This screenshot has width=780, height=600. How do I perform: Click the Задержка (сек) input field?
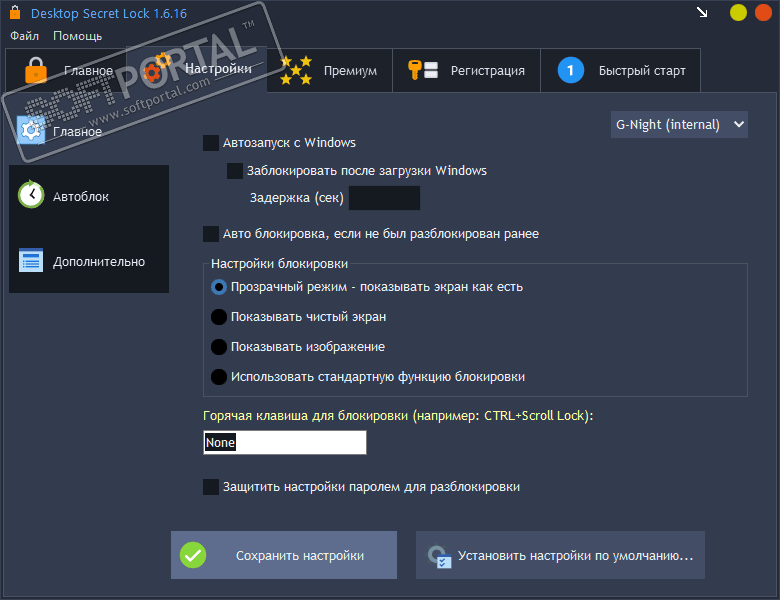385,198
